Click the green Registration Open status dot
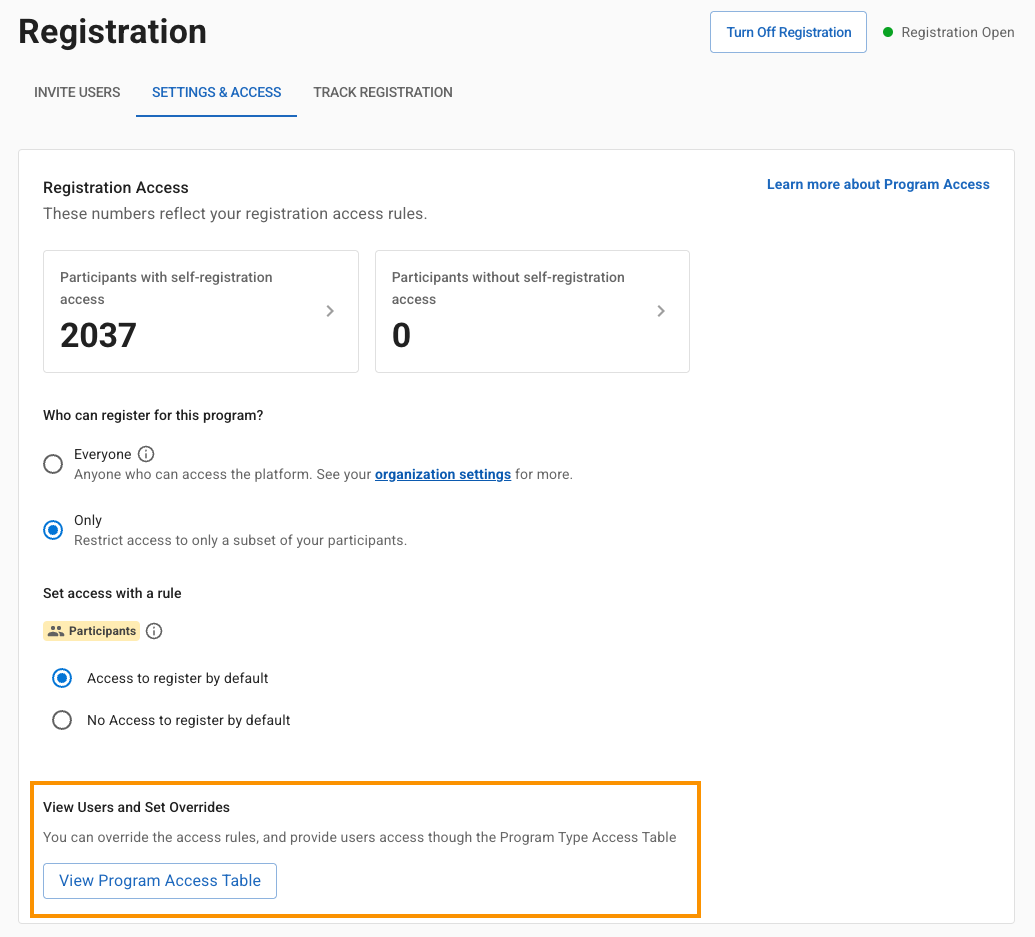Image resolution: width=1035 pixels, height=937 pixels. click(x=888, y=32)
